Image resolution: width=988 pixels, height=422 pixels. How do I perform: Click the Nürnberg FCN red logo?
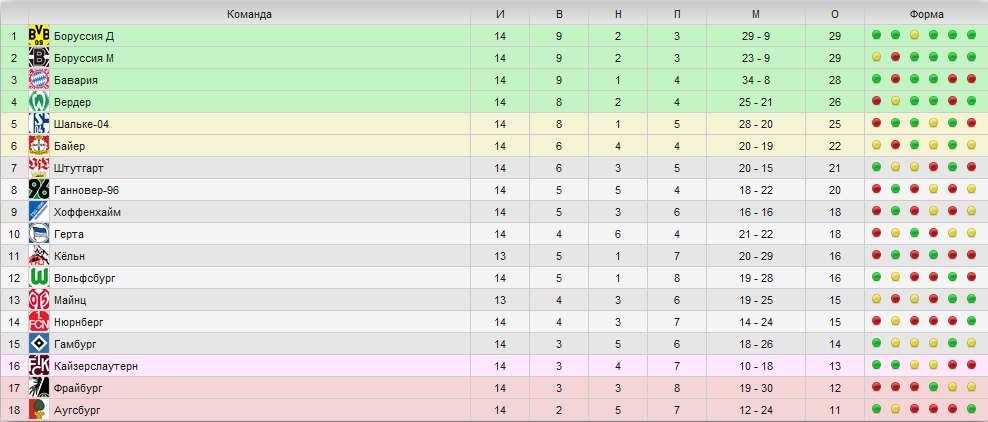coord(39,322)
